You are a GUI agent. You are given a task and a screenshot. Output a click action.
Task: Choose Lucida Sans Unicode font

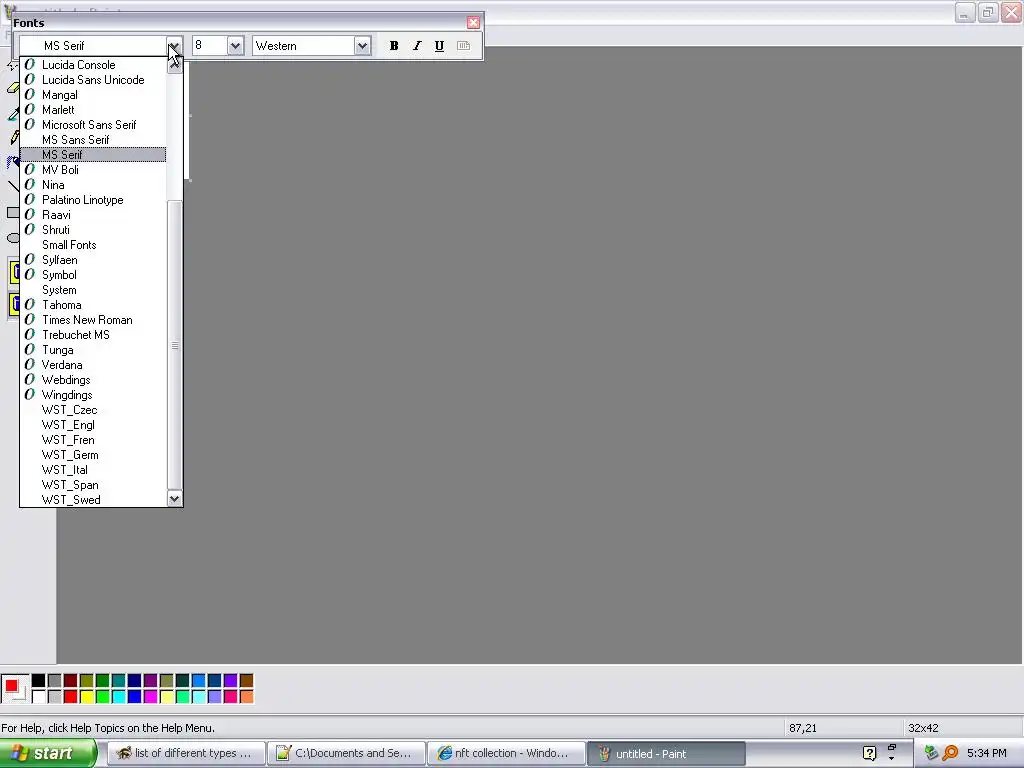(x=93, y=80)
